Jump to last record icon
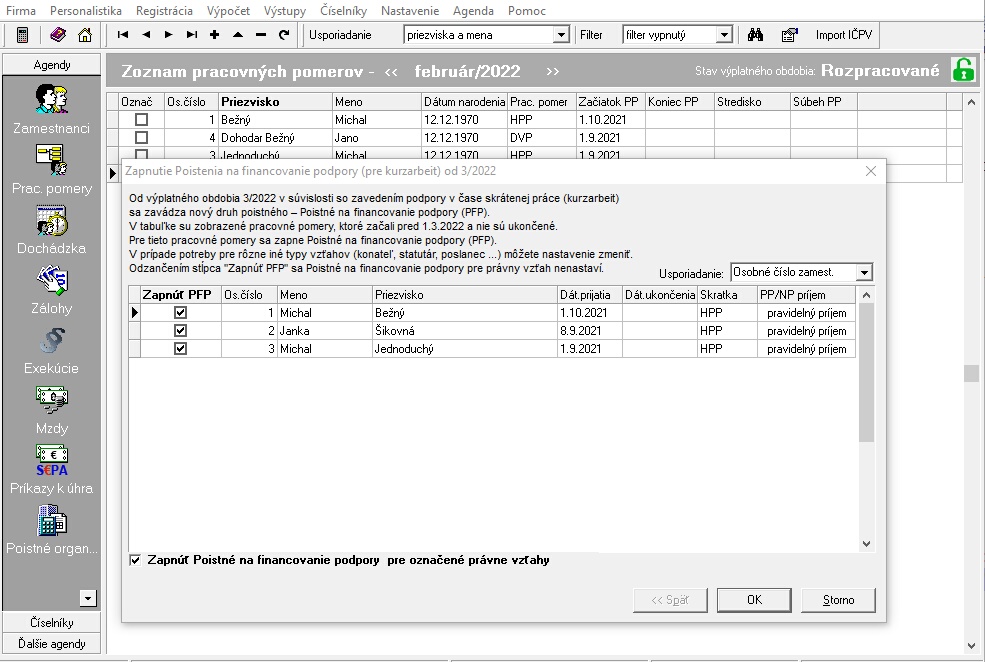 [192, 35]
